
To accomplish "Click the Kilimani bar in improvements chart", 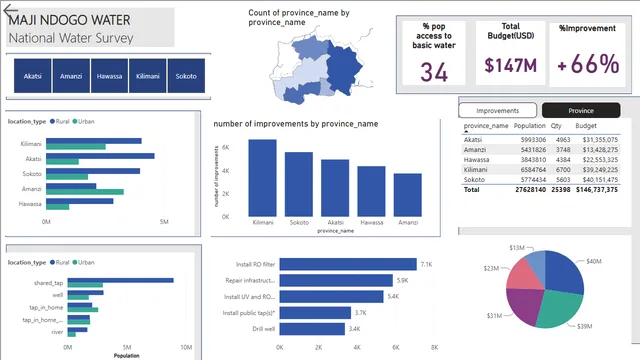I will pos(262,178).
